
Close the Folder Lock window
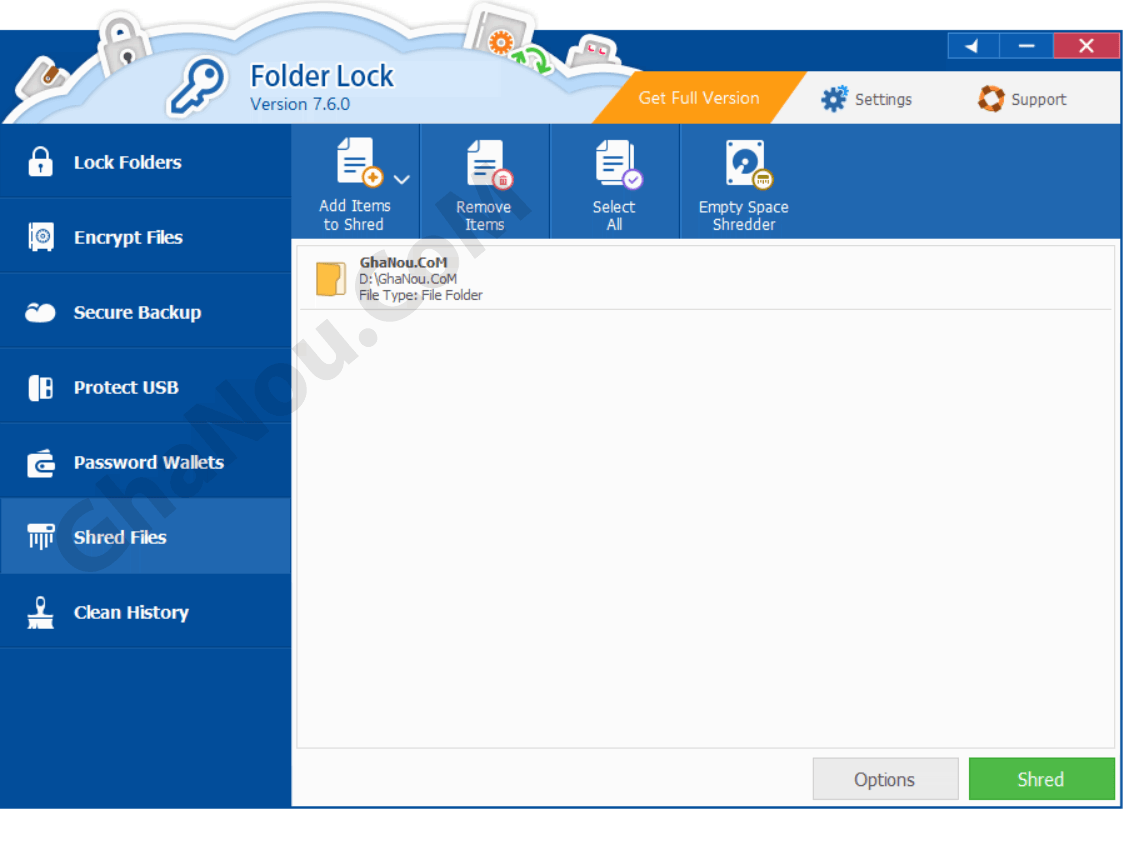(1086, 46)
